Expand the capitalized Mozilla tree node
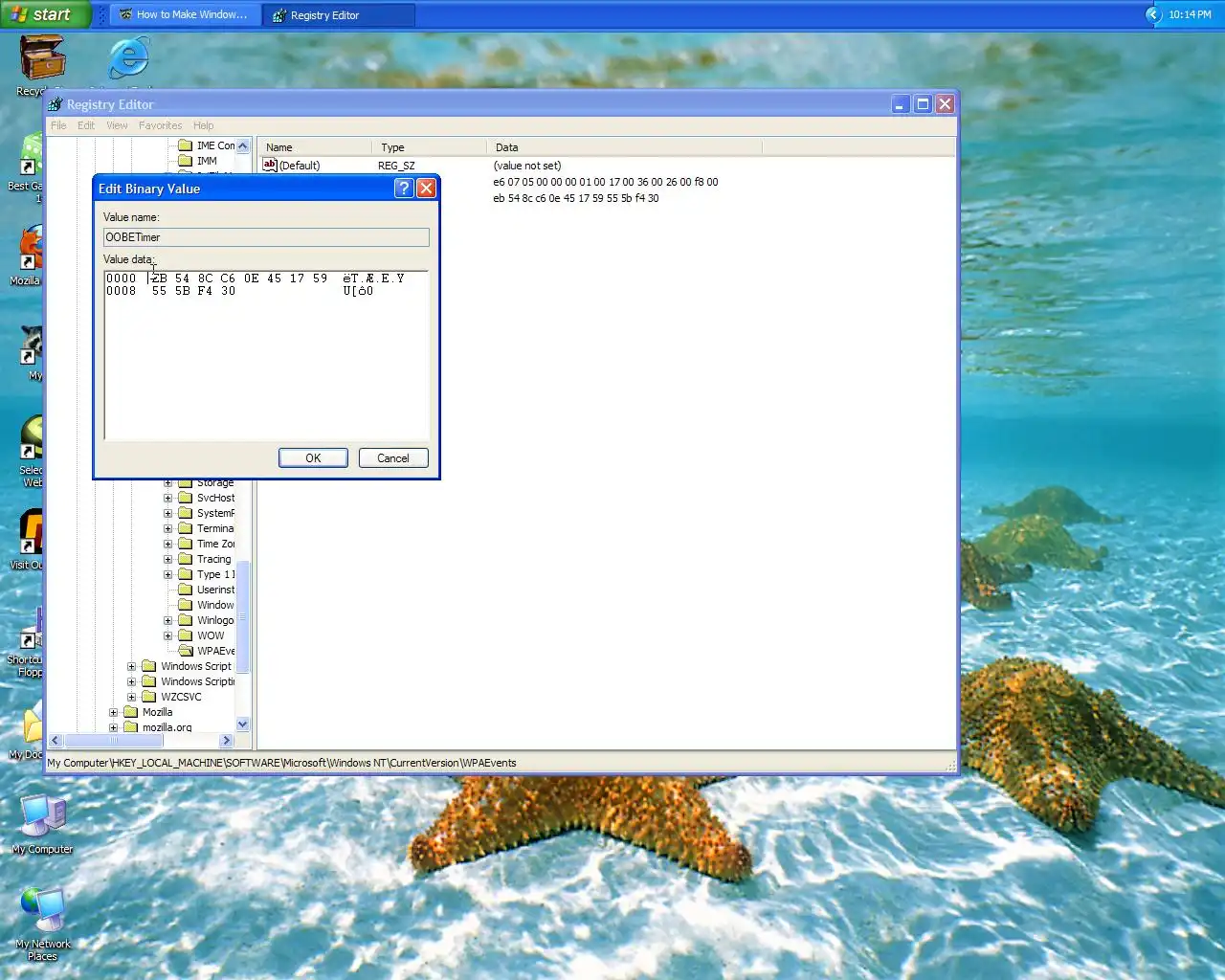The width and height of the screenshot is (1225, 980). [x=113, y=712]
